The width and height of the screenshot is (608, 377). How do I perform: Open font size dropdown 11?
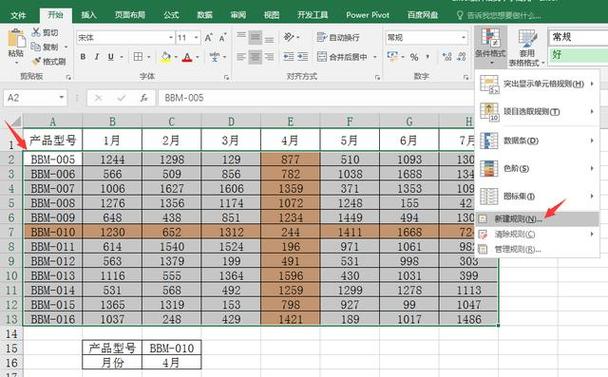click(196, 38)
